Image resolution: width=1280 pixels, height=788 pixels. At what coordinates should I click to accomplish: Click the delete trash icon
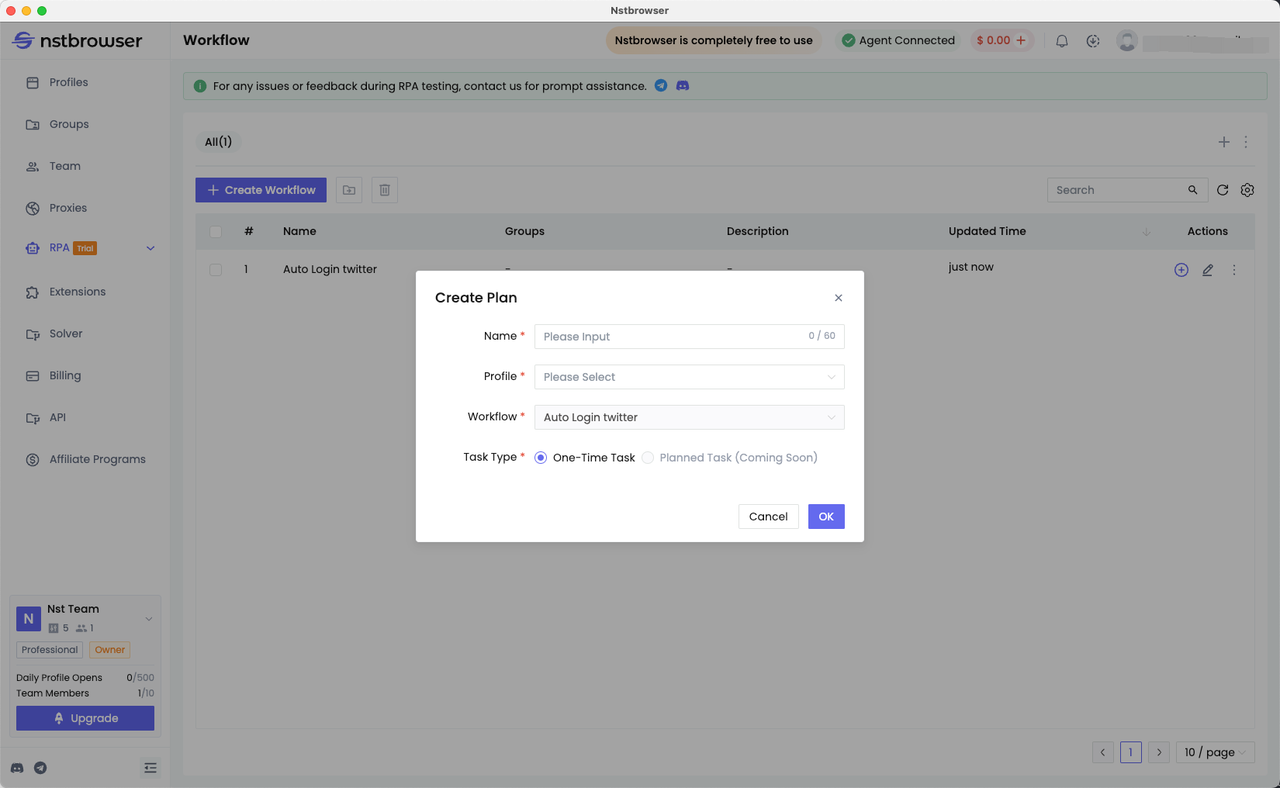pyautogui.click(x=385, y=190)
